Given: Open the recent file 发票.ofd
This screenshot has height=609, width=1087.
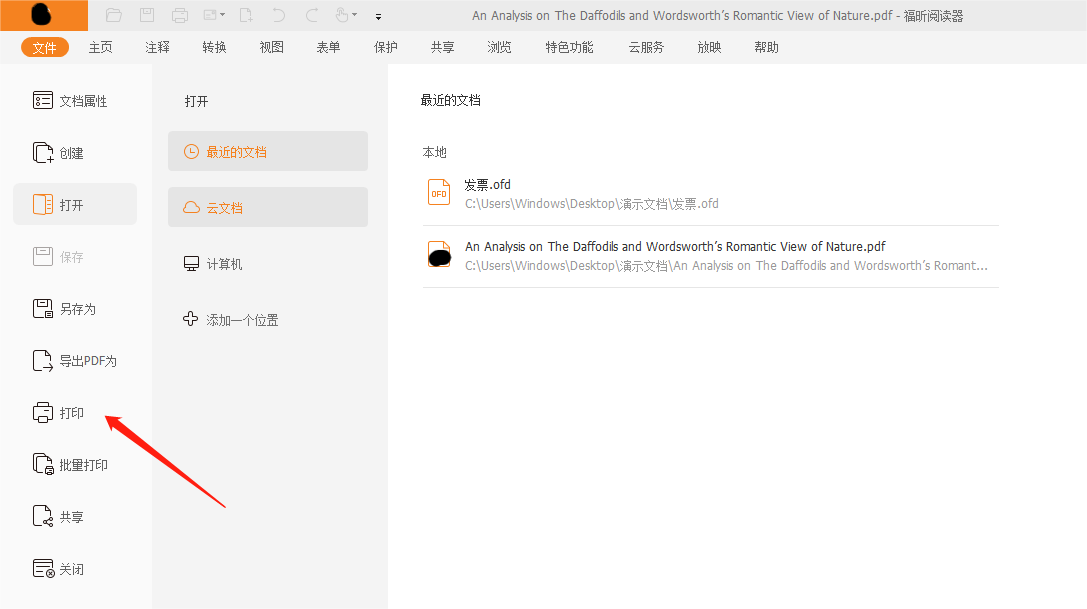Looking at the screenshot, I should point(487,184).
